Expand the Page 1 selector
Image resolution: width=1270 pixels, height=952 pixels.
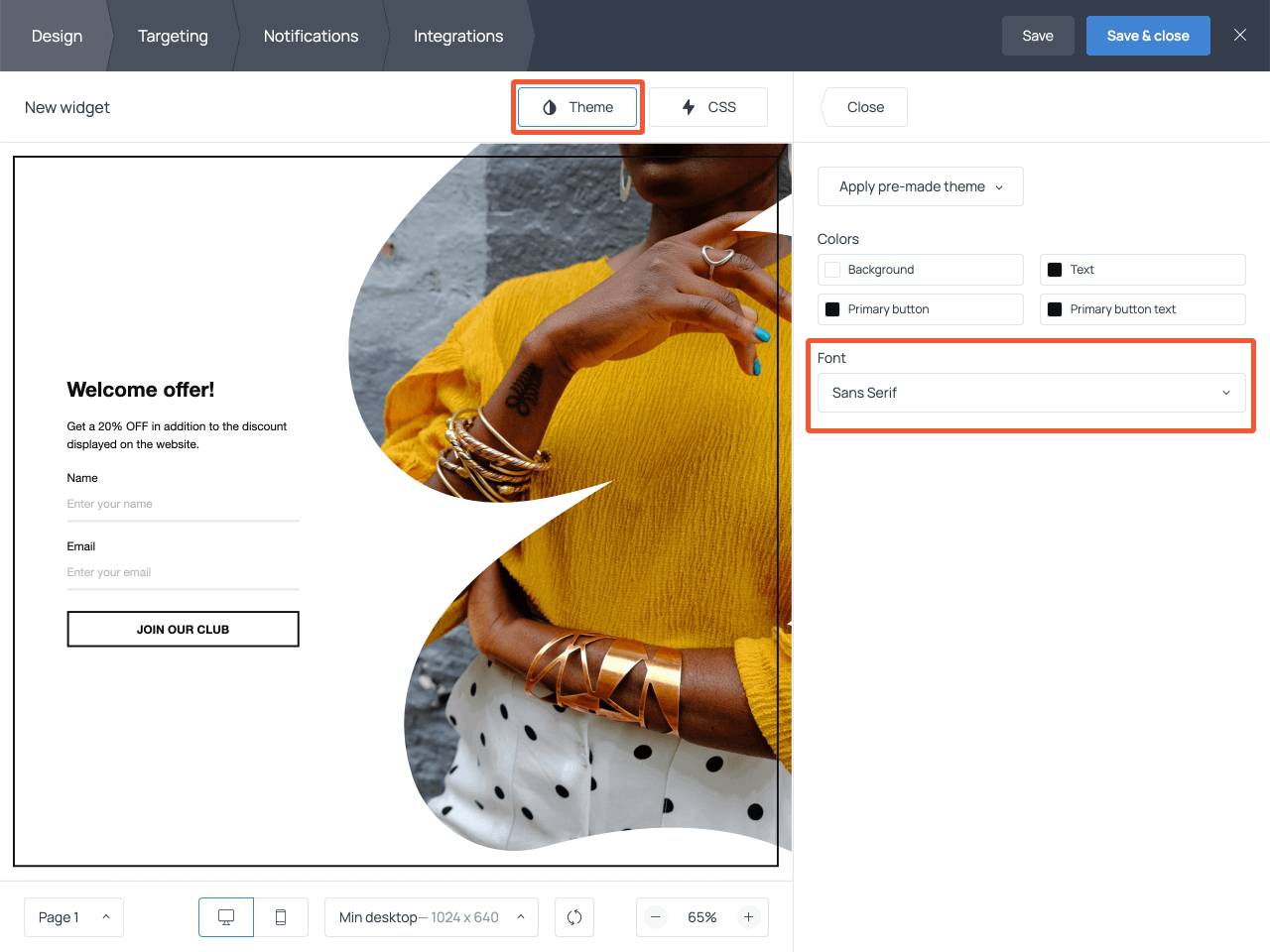click(x=73, y=917)
